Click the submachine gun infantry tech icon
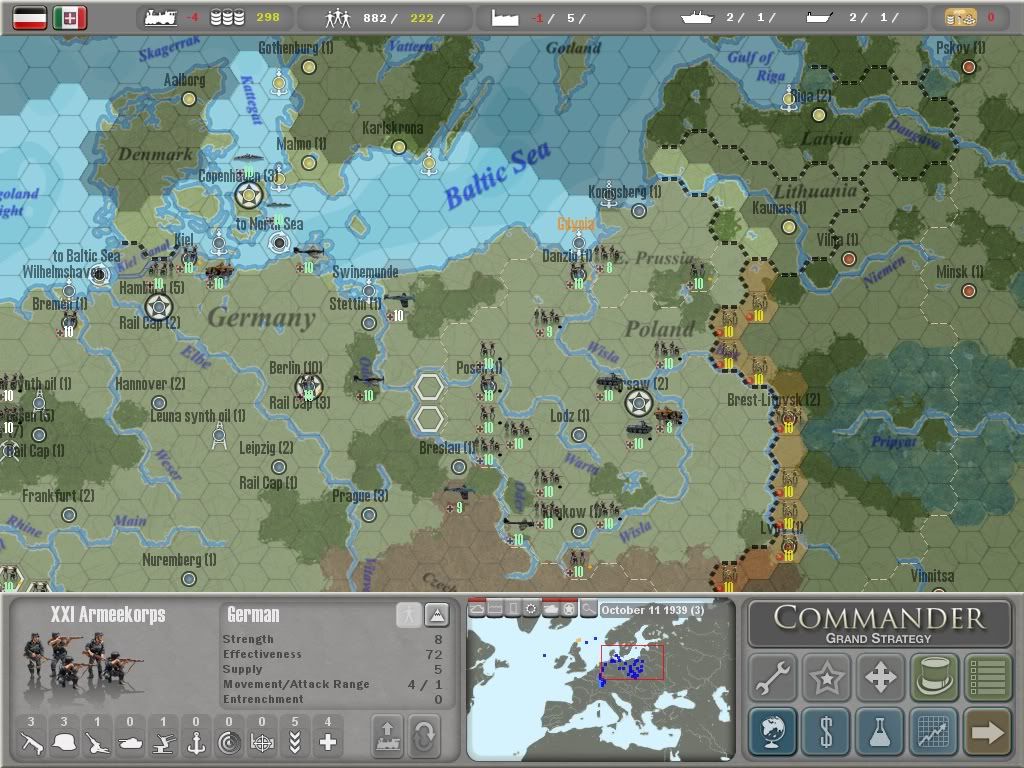The image size is (1024, 768). click(x=31, y=742)
